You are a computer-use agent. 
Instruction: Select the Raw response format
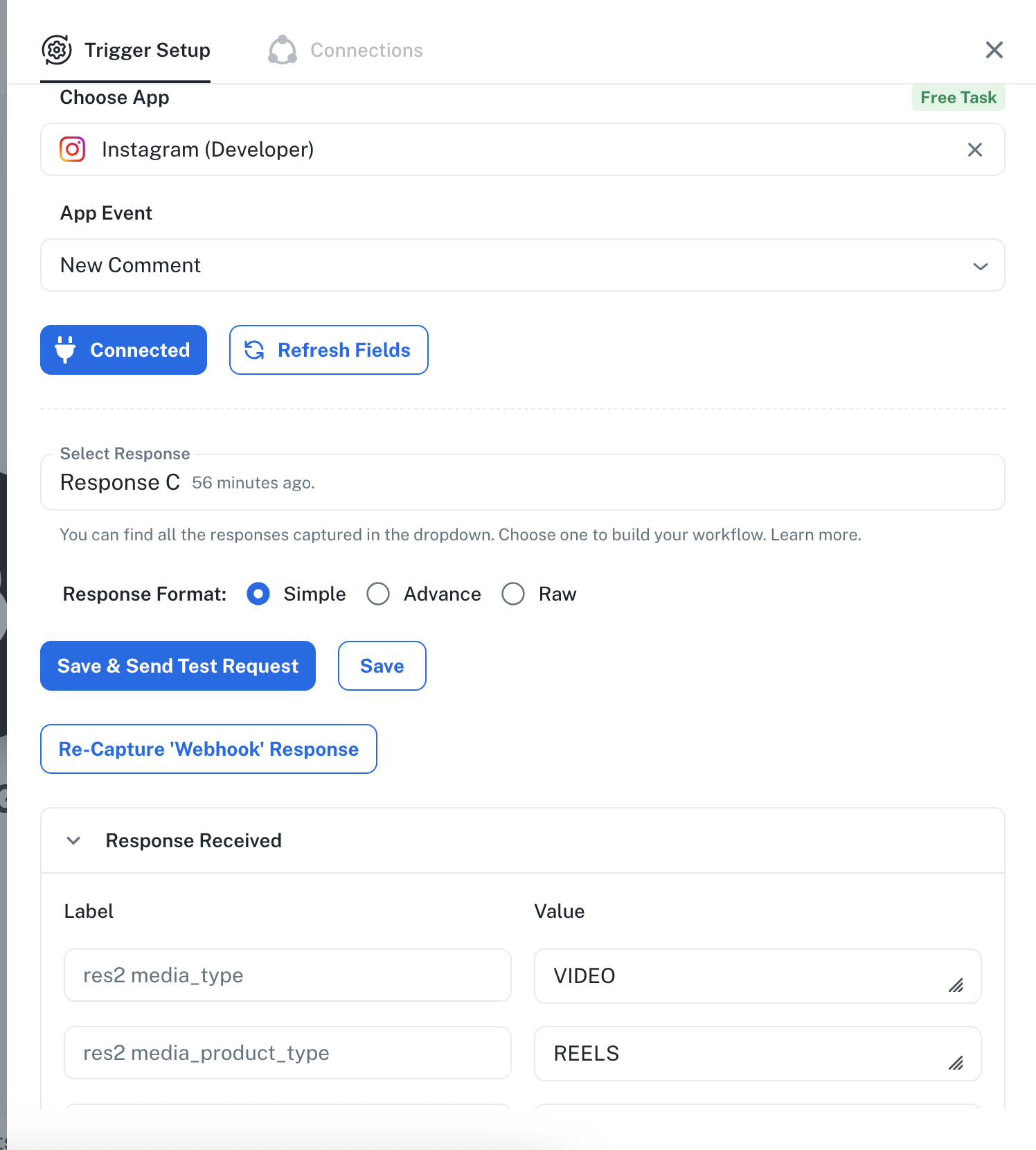click(x=513, y=594)
